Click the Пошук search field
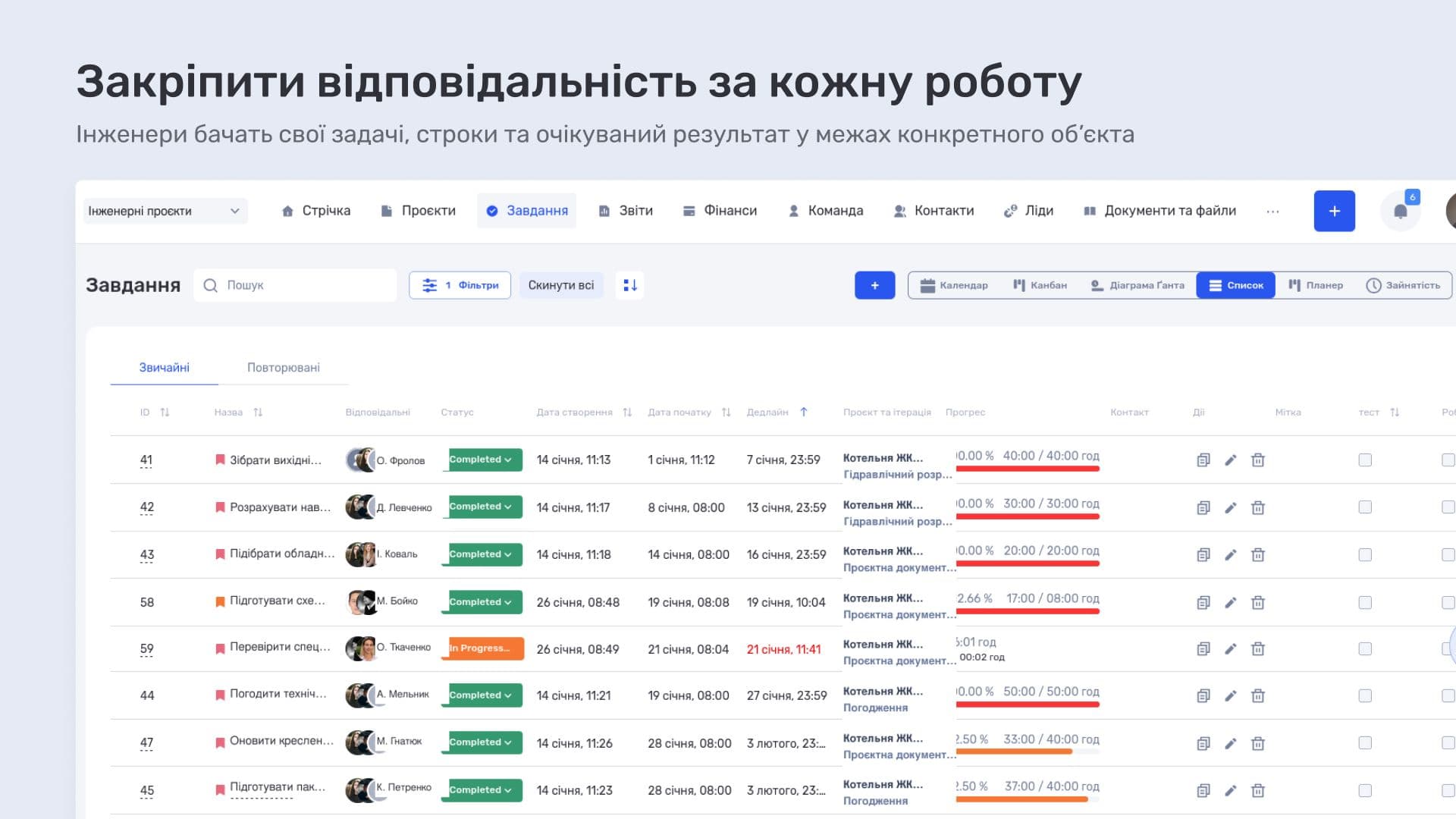Viewport: 1456px width, 819px height. 295,285
